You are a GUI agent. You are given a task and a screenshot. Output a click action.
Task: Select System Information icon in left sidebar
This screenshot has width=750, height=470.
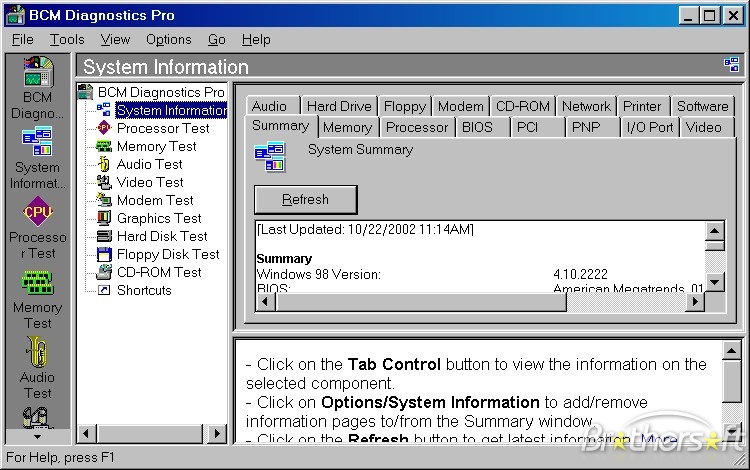37,142
